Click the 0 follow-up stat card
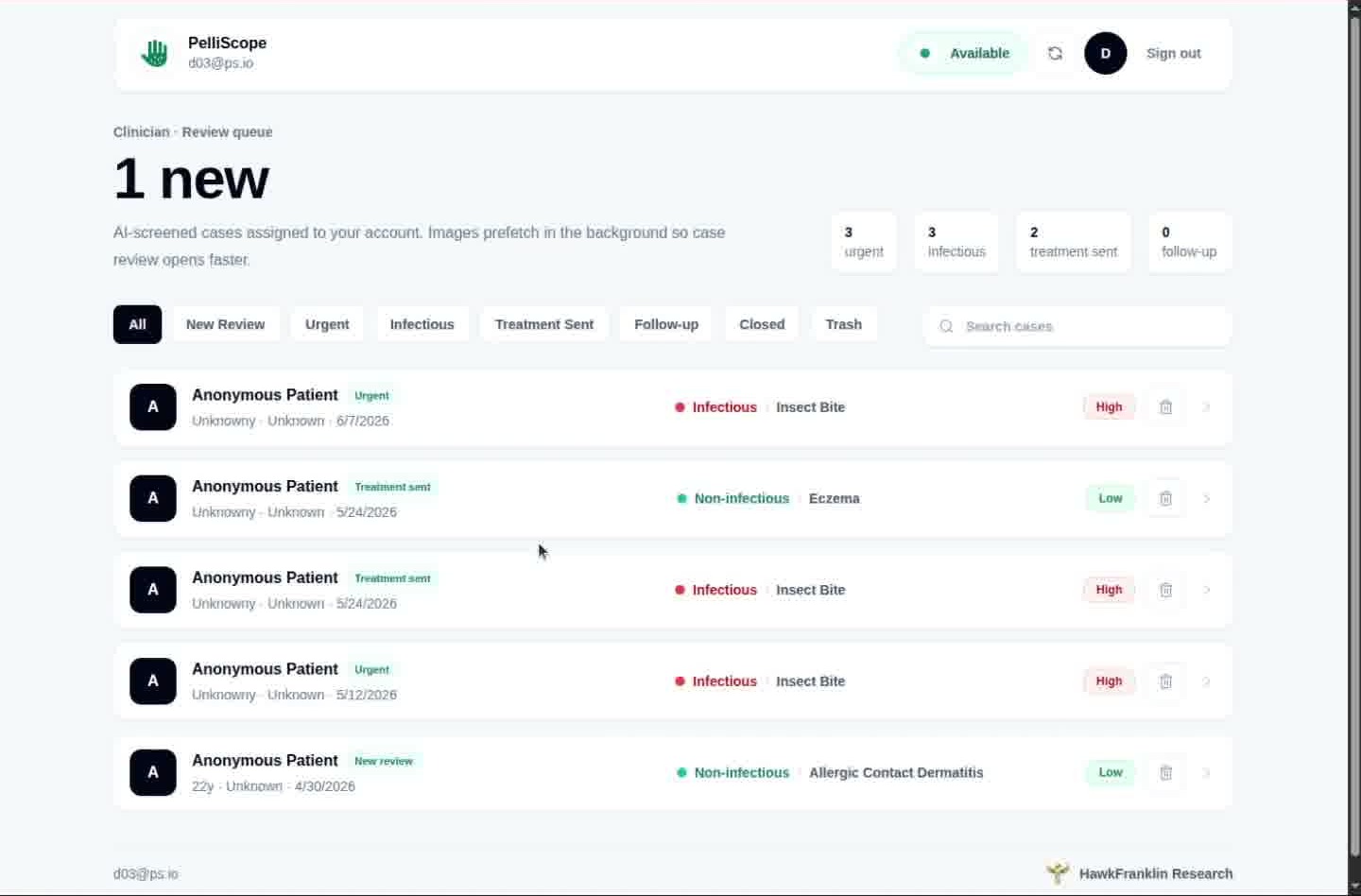The image size is (1361, 896). tap(1189, 242)
